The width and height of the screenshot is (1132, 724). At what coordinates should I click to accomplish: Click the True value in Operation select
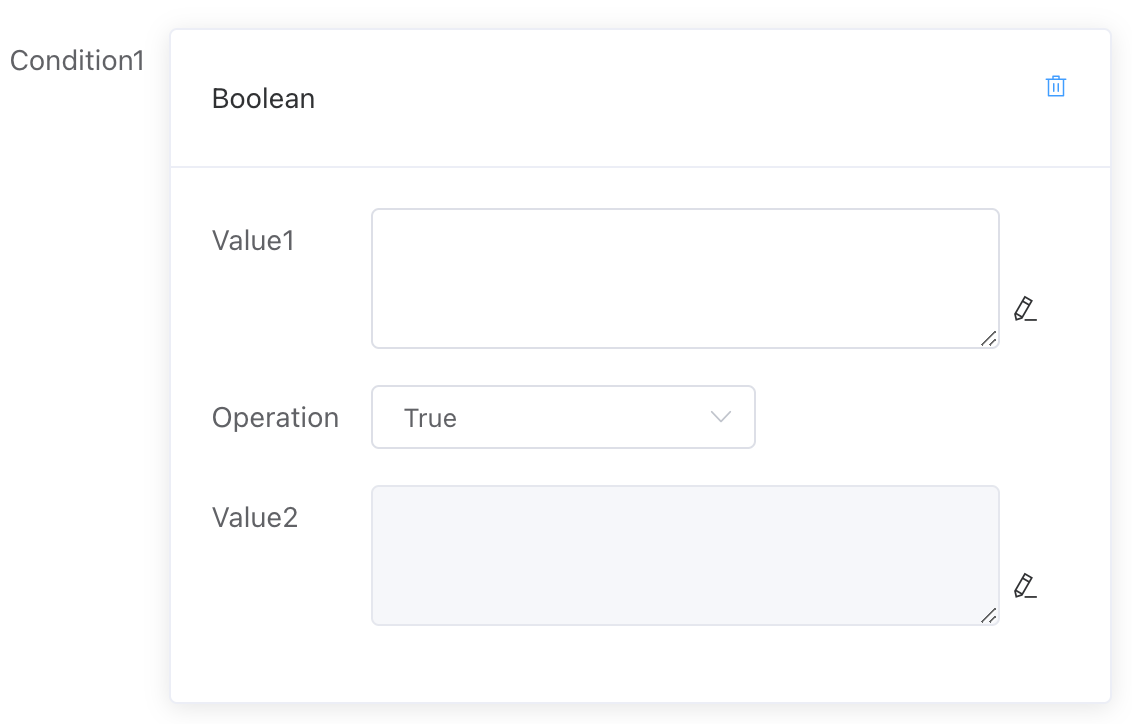tap(430, 418)
